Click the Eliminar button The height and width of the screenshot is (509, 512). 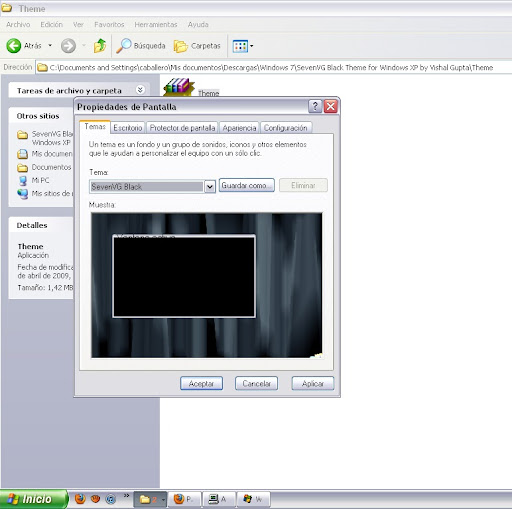point(303,185)
